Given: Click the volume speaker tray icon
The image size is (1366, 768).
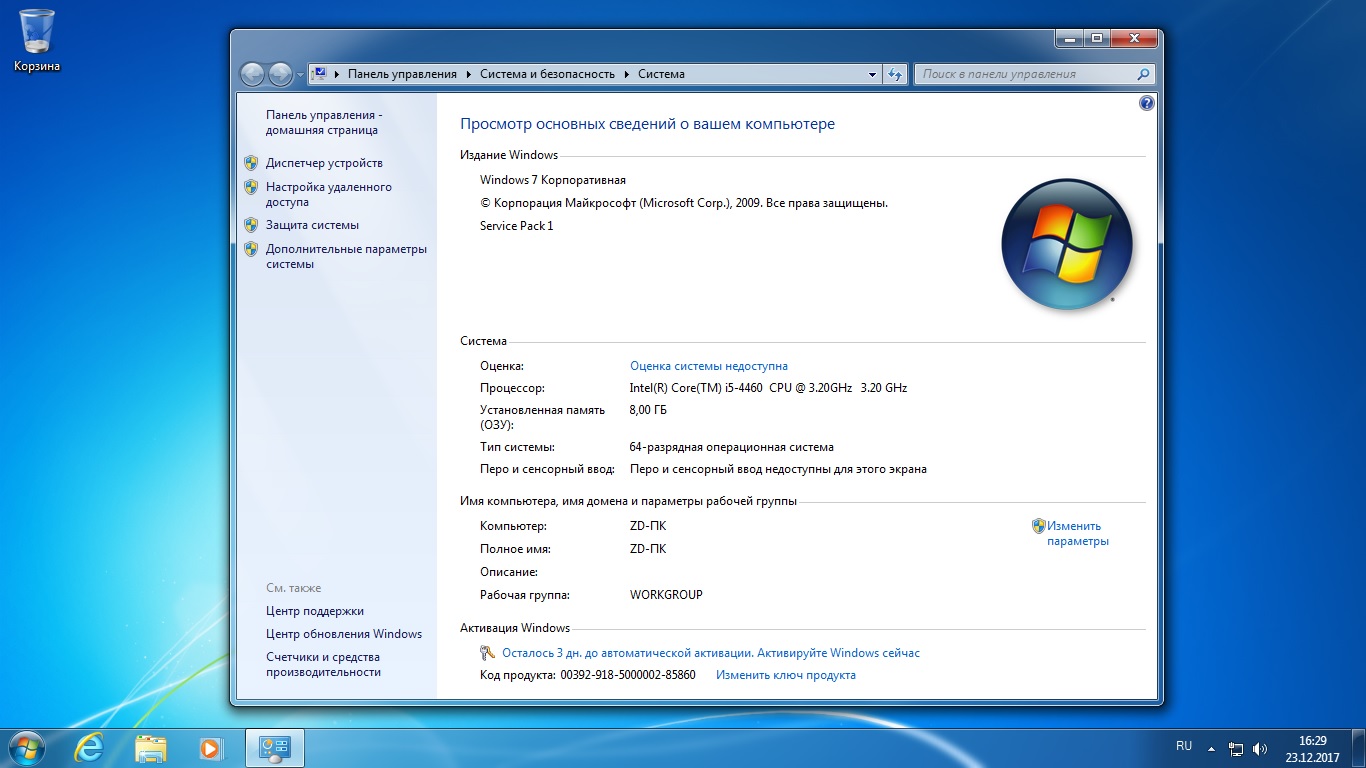Looking at the screenshot, I should pos(1260,748).
